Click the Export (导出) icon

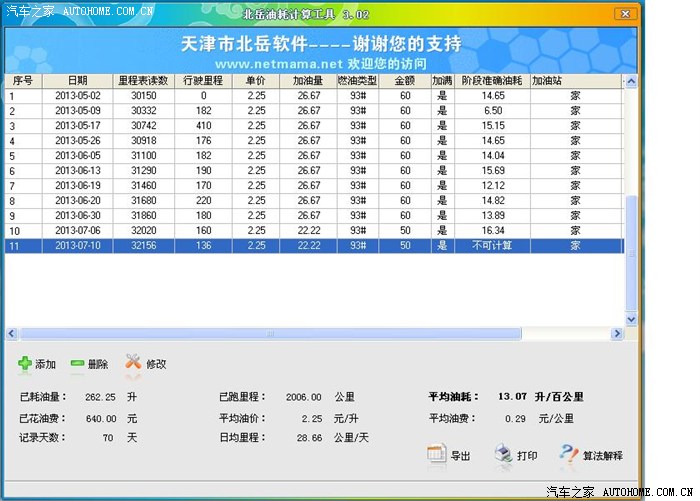point(437,455)
